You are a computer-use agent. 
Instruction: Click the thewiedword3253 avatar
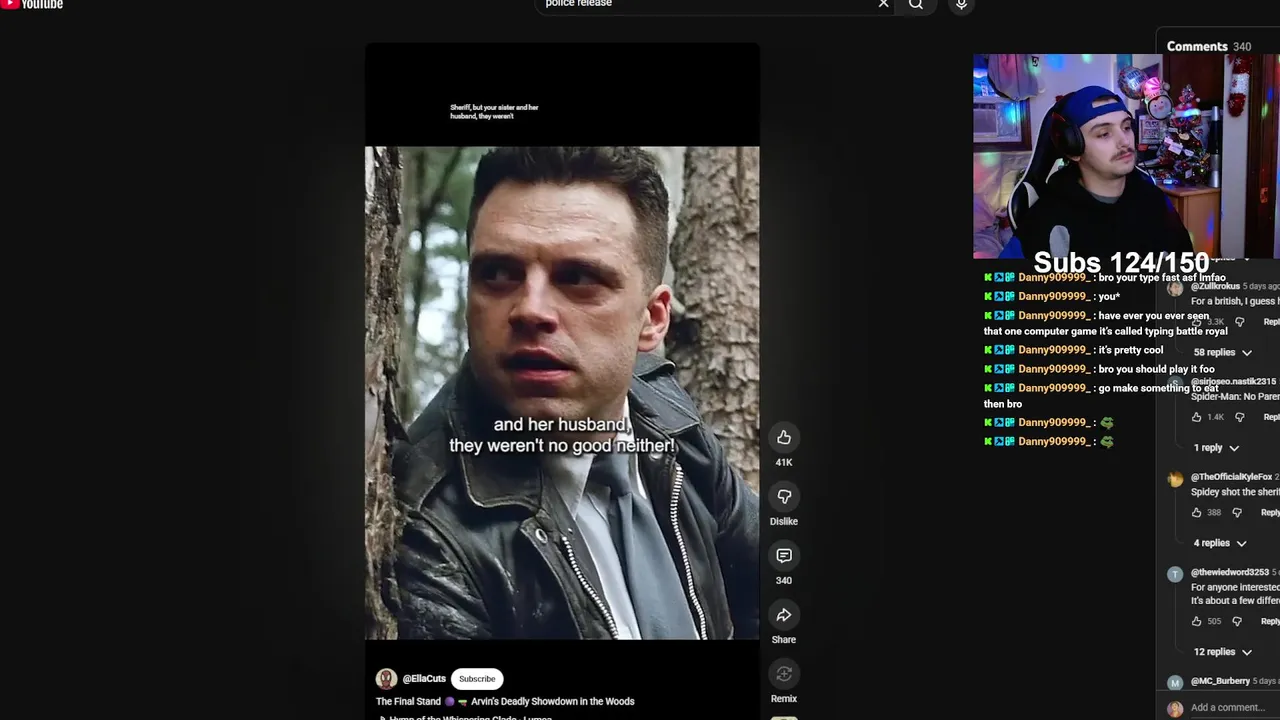1175,575
